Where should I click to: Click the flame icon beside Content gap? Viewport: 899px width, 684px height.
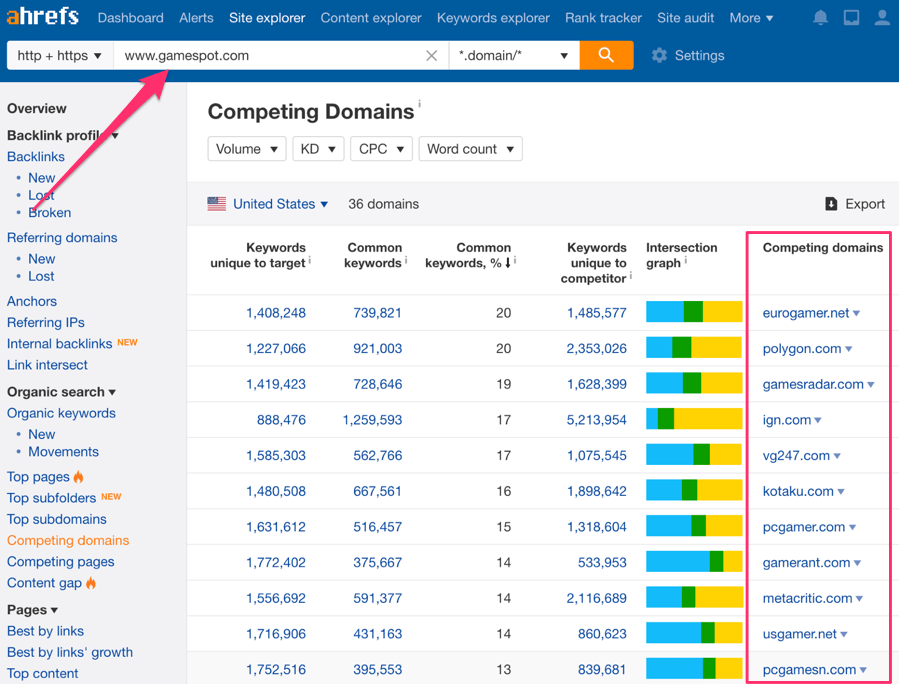(x=91, y=583)
